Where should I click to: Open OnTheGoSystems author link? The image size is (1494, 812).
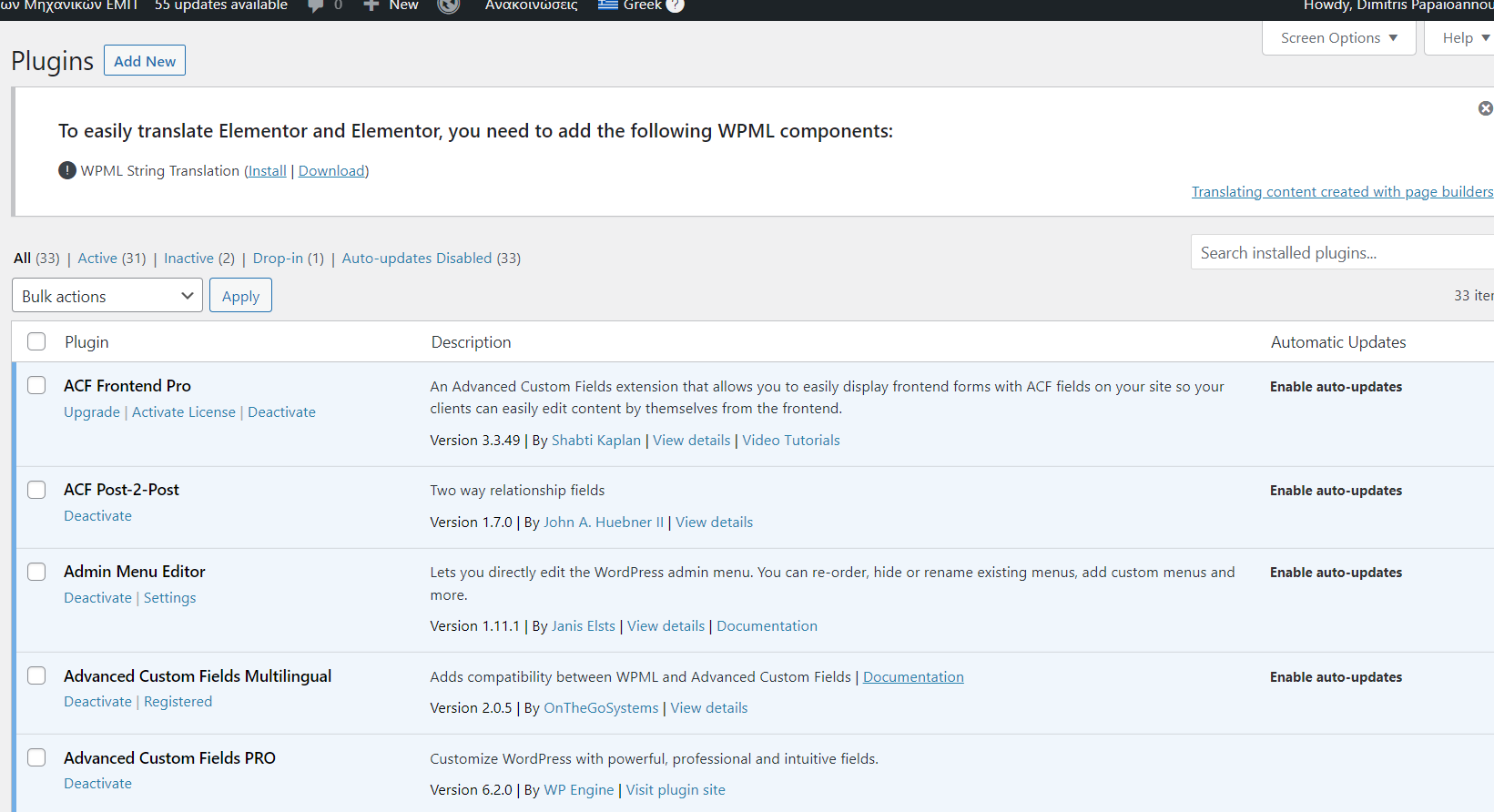[x=601, y=708]
